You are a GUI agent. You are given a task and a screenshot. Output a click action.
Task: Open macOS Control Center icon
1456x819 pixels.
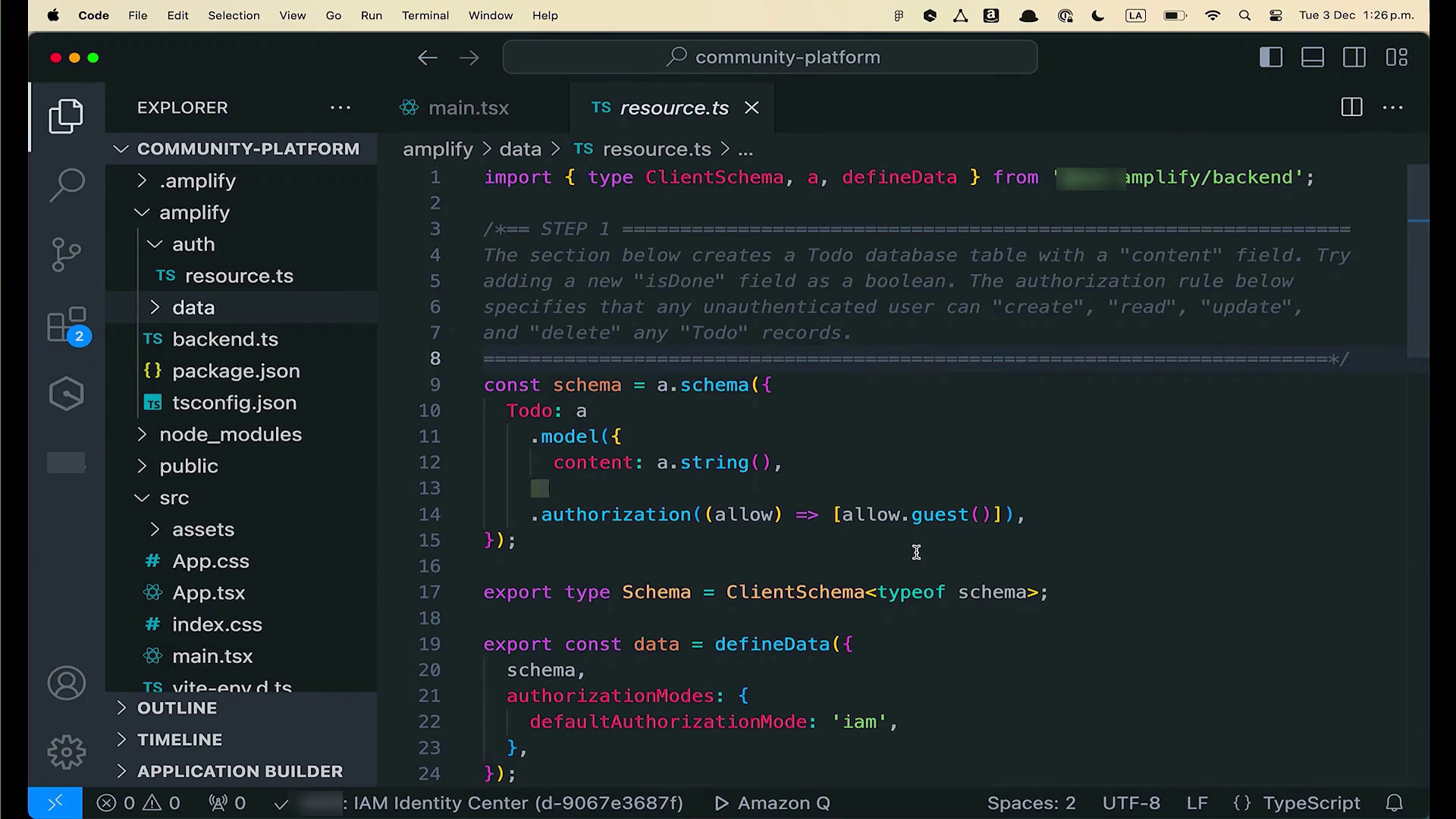[x=1276, y=15]
